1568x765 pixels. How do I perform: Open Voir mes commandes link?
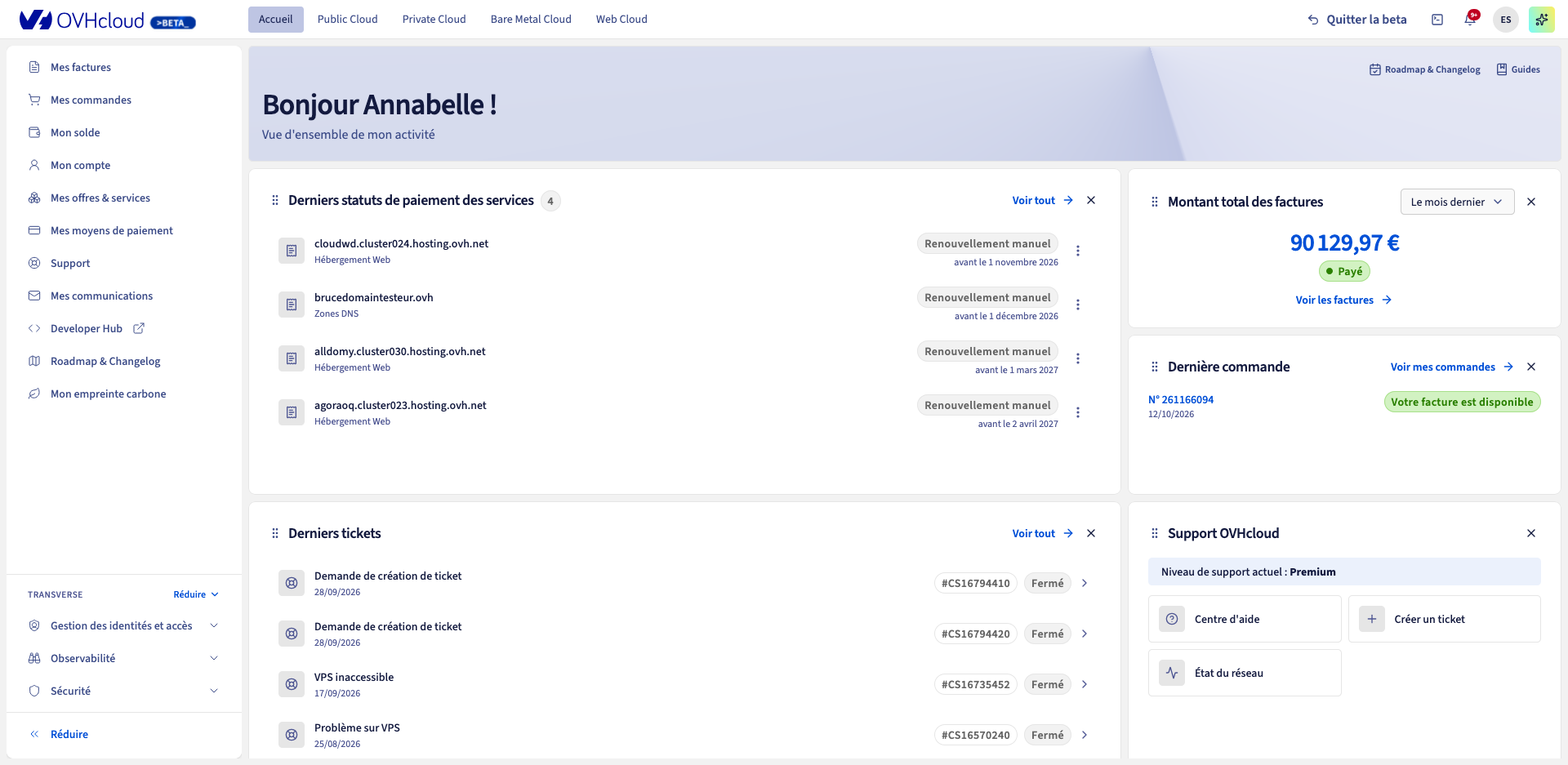(1452, 367)
